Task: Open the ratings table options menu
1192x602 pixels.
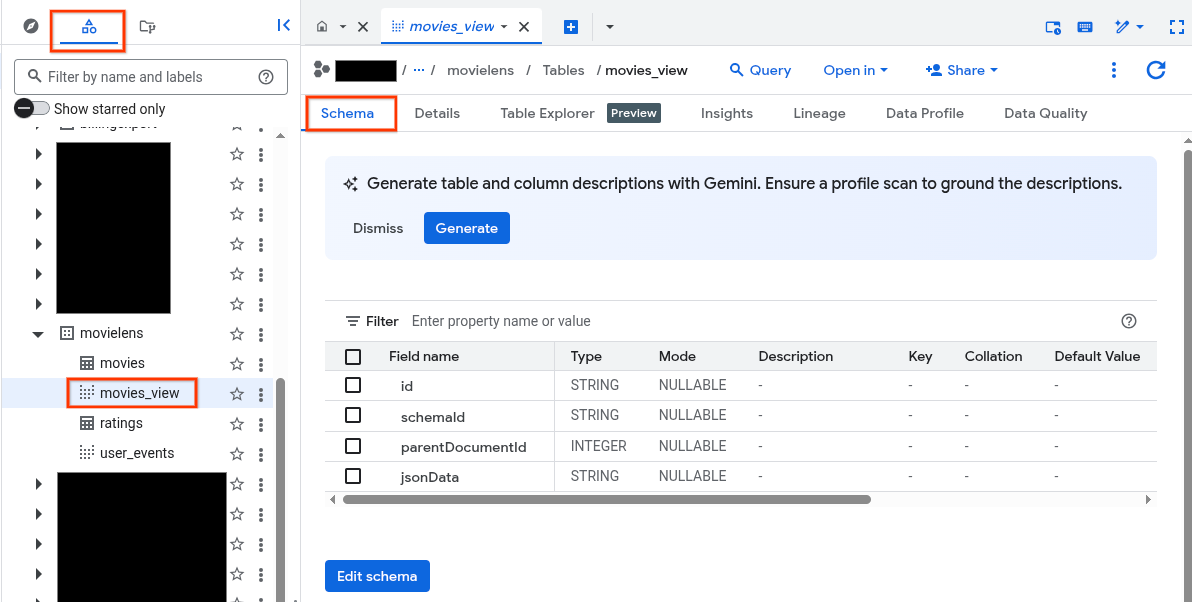Action: tap(261, 424)
